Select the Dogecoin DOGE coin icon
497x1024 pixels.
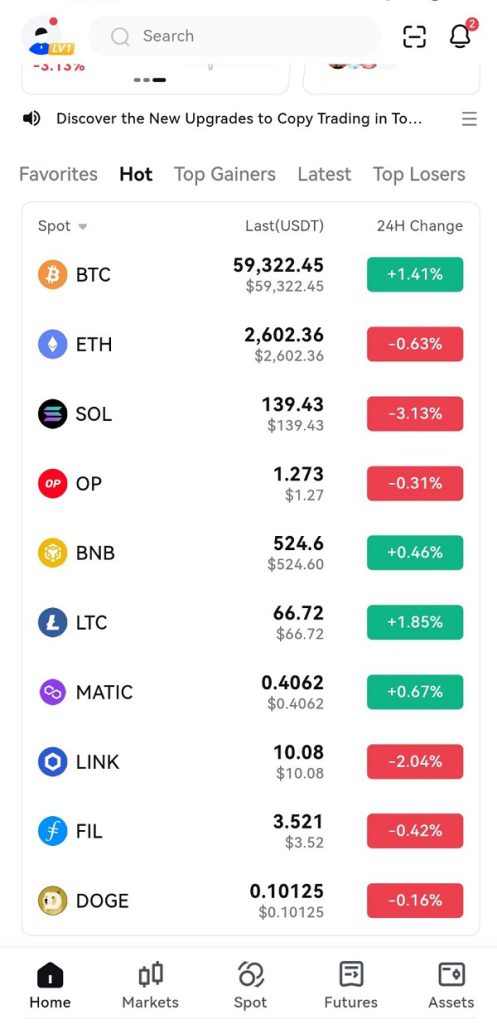52,901
